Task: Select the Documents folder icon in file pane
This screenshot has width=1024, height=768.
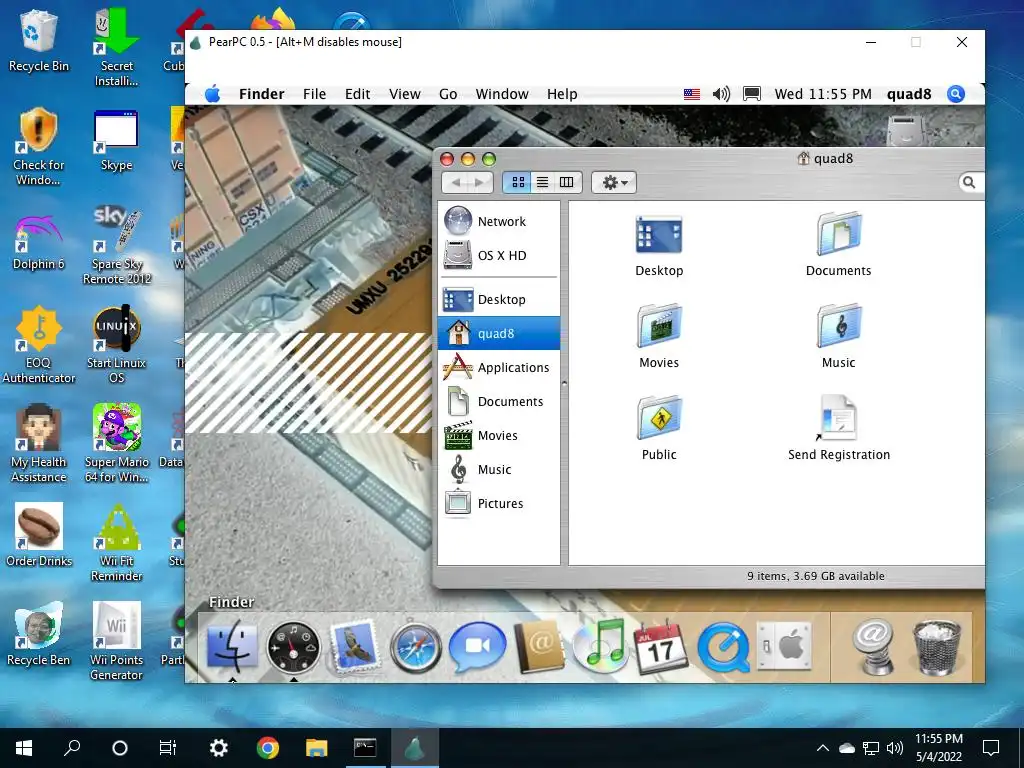Action: 839,234
